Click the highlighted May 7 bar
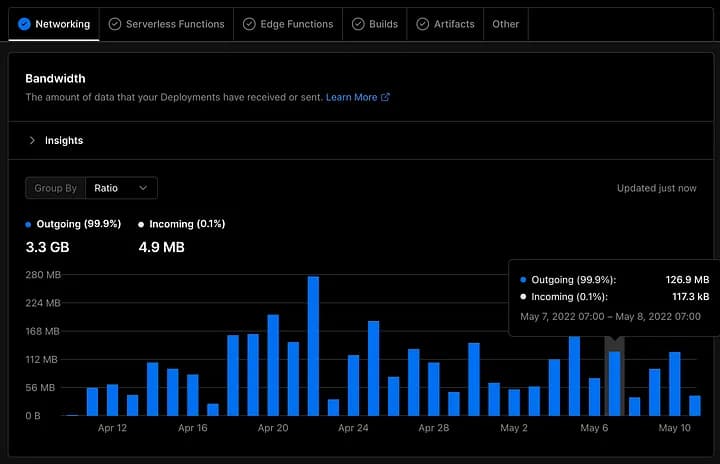The width and height of the screenshot is (720, 464). tap(614, 384)
